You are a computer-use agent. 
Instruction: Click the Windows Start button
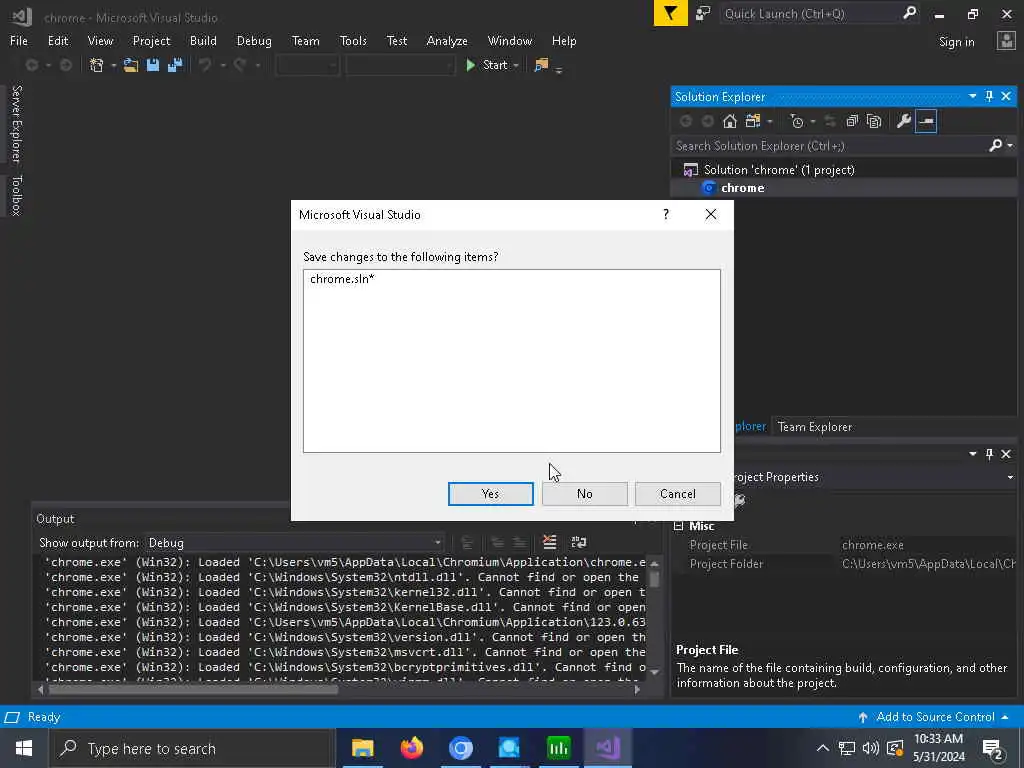24,748
